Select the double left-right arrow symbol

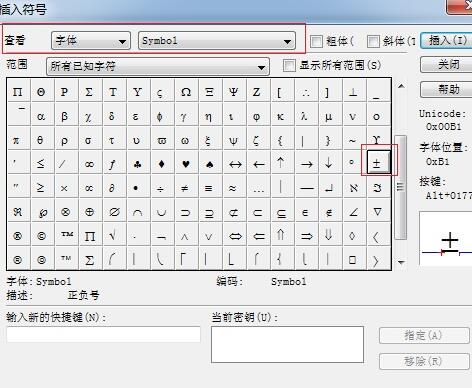coord(235,236)
